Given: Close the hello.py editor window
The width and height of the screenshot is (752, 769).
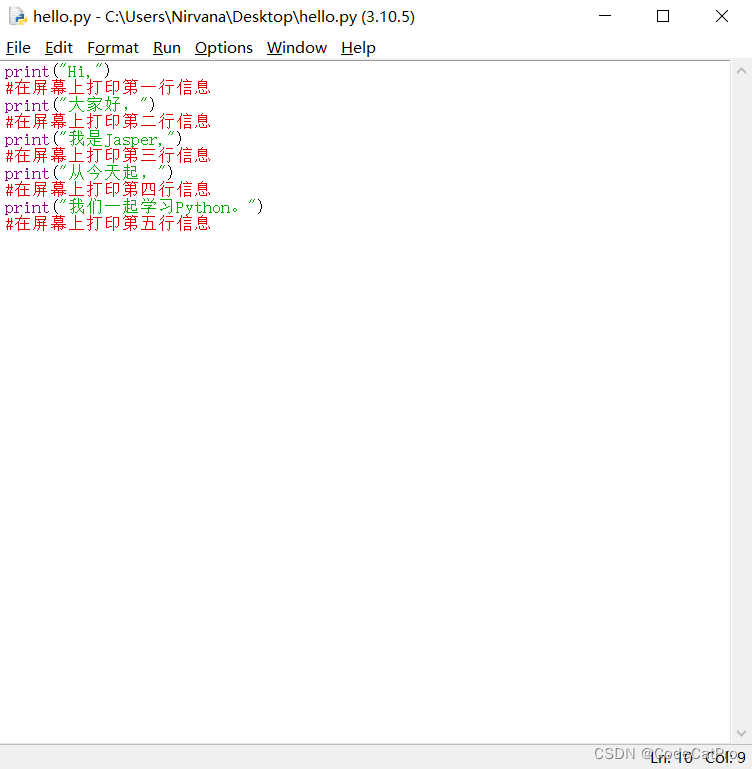Looking at the screenshot, I should [x=722, y=16].
